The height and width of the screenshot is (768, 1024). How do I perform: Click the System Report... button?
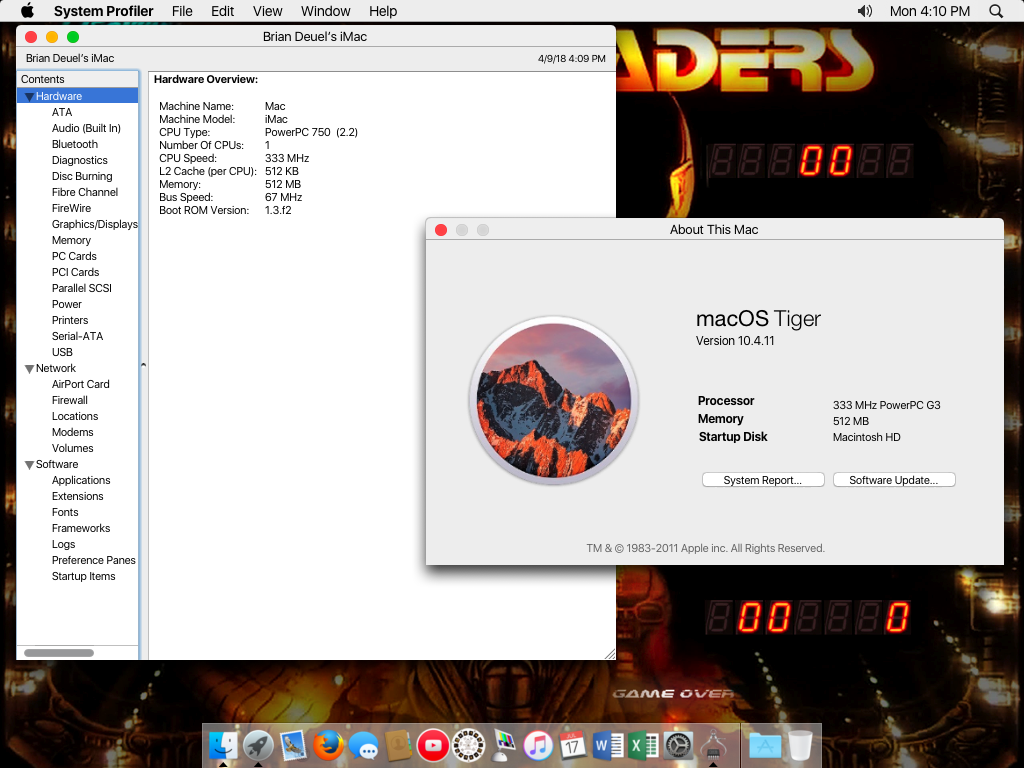(763, 480)
